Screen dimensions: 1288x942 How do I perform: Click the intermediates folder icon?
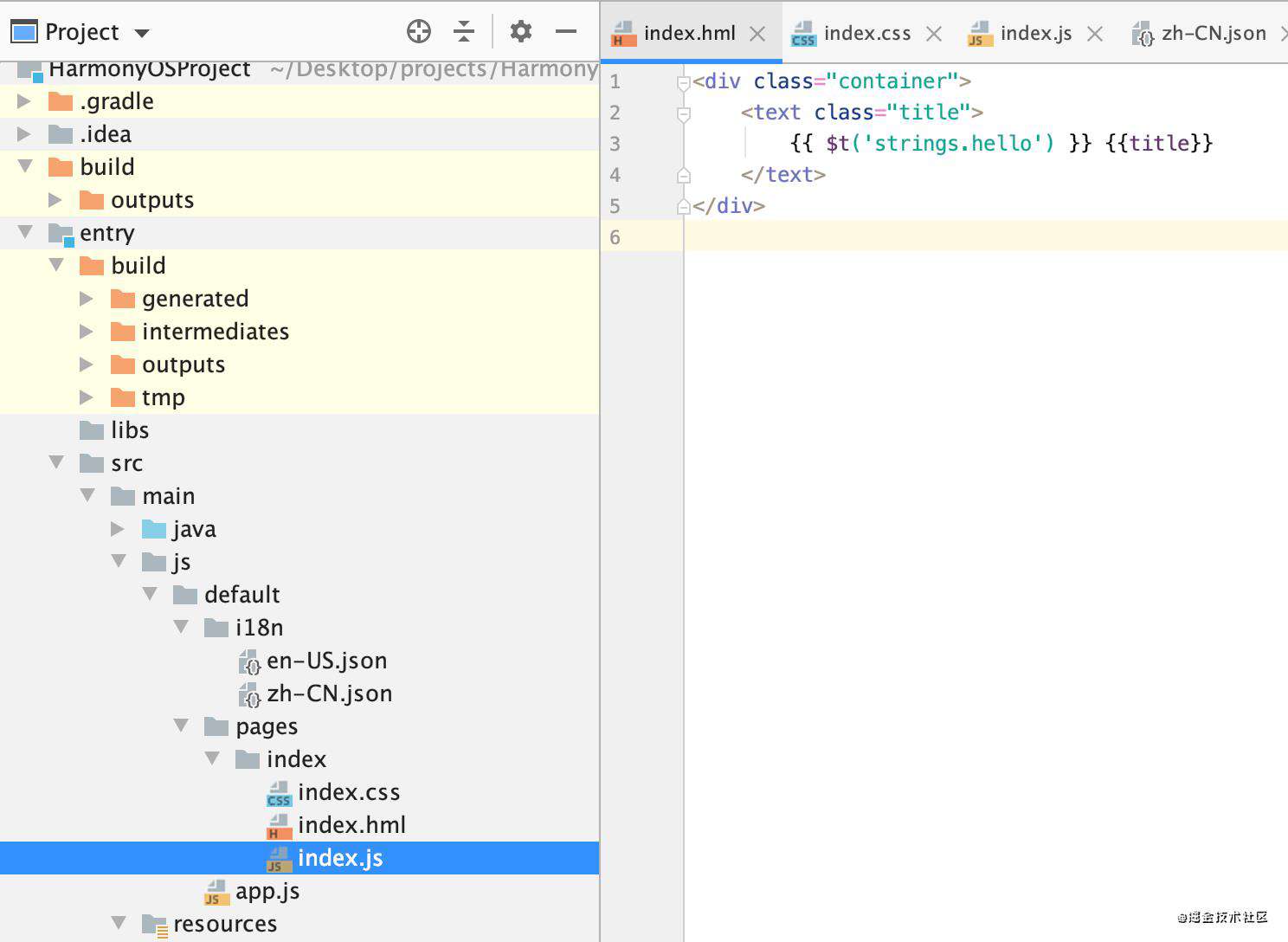(x=123, y=332)
